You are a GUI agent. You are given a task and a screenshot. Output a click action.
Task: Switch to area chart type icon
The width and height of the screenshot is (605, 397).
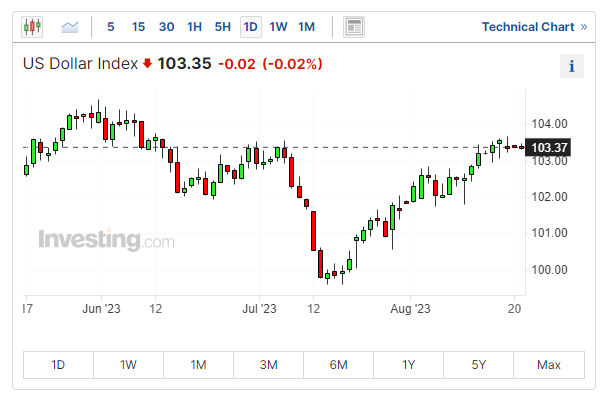pyautogui.click(x=70, y=27)
